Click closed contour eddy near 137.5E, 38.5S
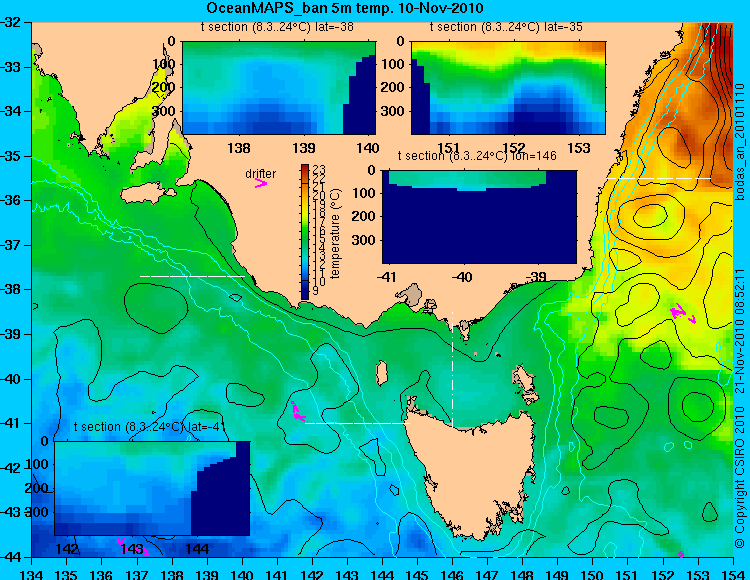 coord(156,307)
